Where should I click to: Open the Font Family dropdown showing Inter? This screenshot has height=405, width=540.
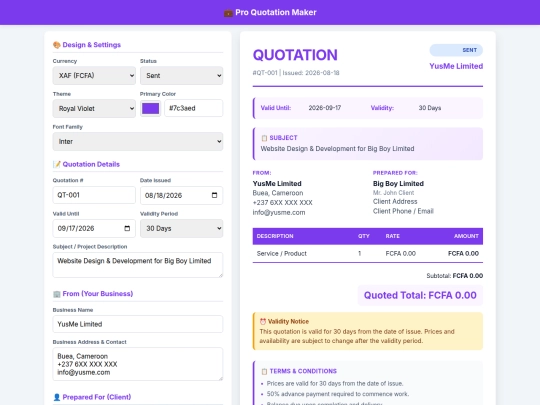pos(138,142)
